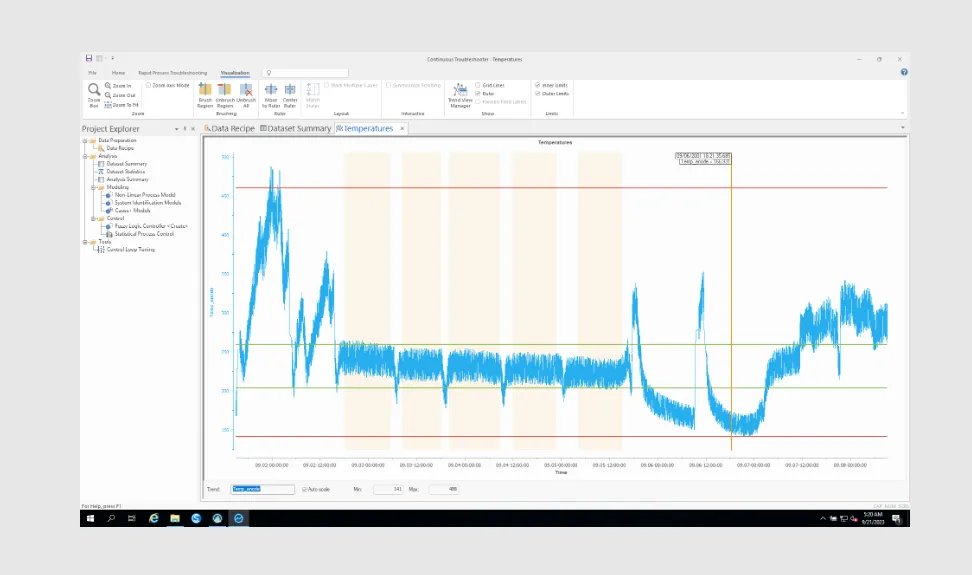This screenshot has height=575, width=972.
Task: Switch to Rapid Process Troubleshooting tab
Action: click(x=172, y=73)
